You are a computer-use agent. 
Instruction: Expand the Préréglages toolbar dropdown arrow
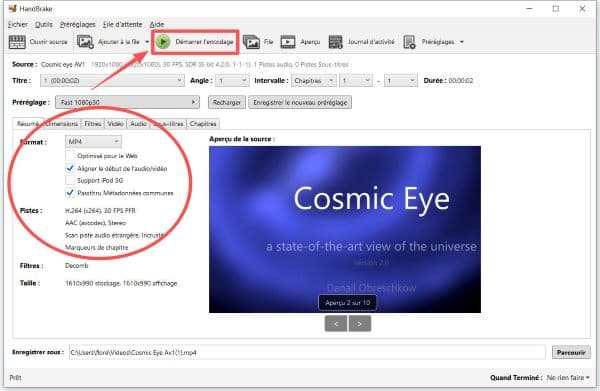(x=462, y=42)
